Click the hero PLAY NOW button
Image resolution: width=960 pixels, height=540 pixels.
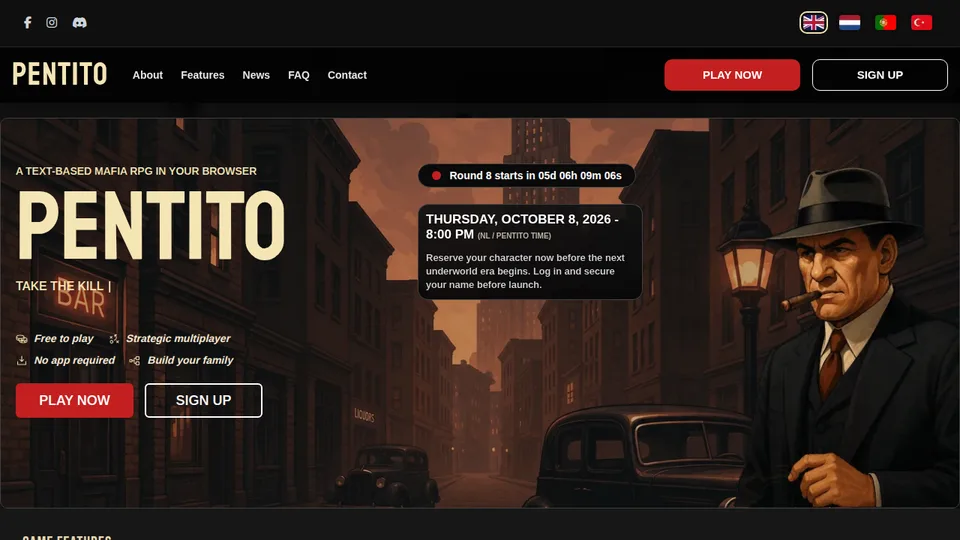[x=75, y=400]
